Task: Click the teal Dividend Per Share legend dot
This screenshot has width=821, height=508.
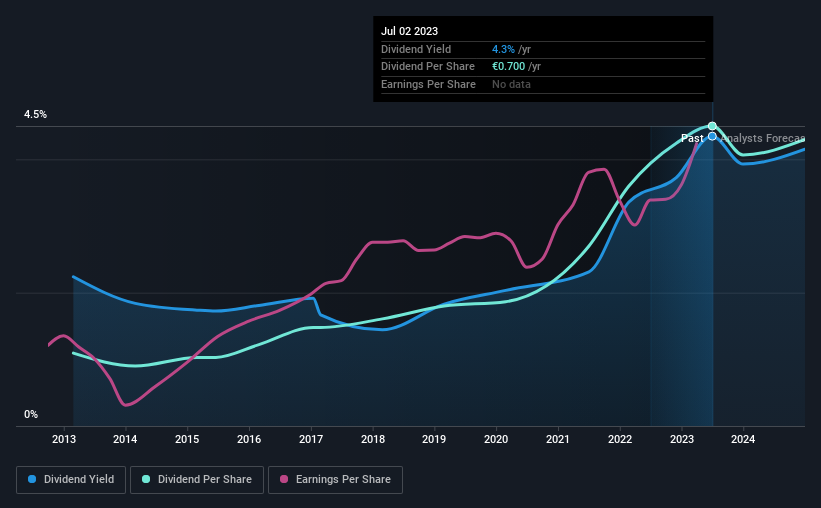Action: [x=146, y=479]
